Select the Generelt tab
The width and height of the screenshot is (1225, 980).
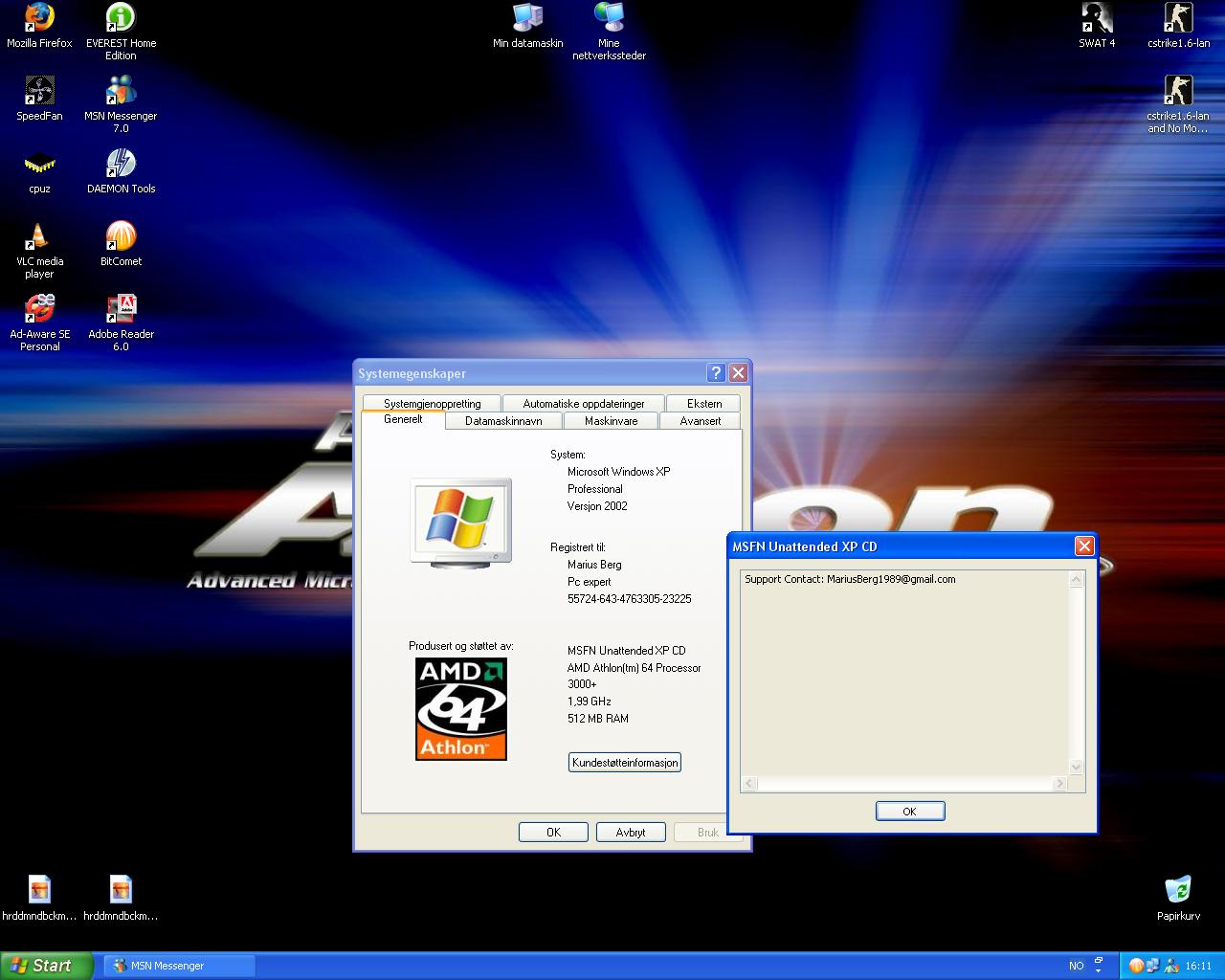tap(403, 419)
